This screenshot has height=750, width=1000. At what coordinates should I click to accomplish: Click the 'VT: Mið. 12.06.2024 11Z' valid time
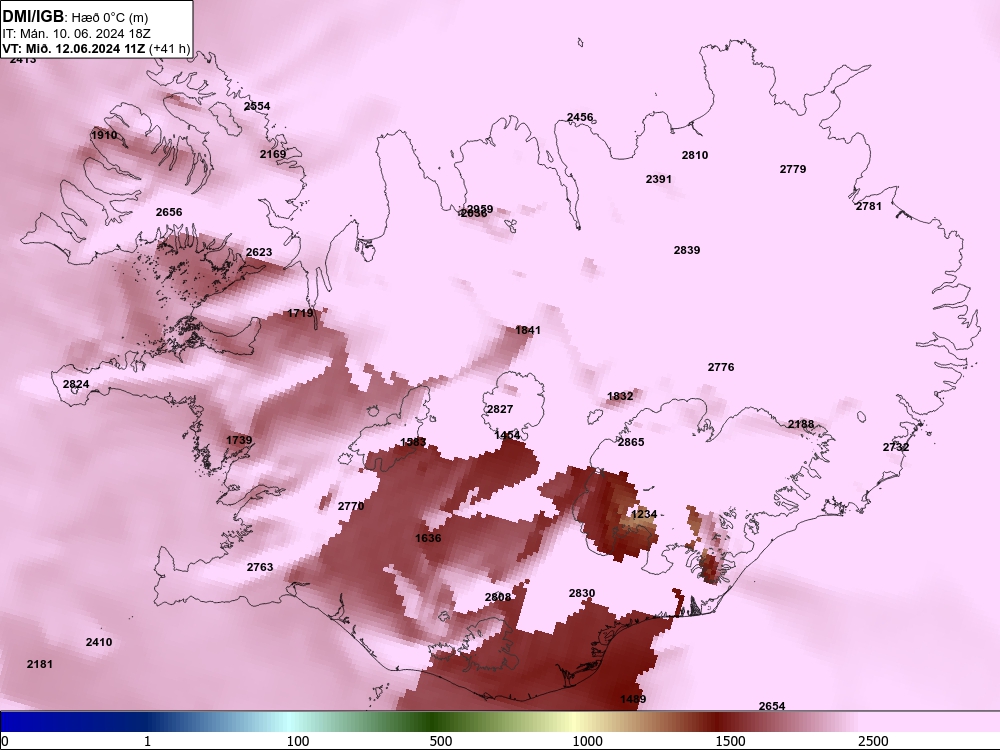(74, 48)
